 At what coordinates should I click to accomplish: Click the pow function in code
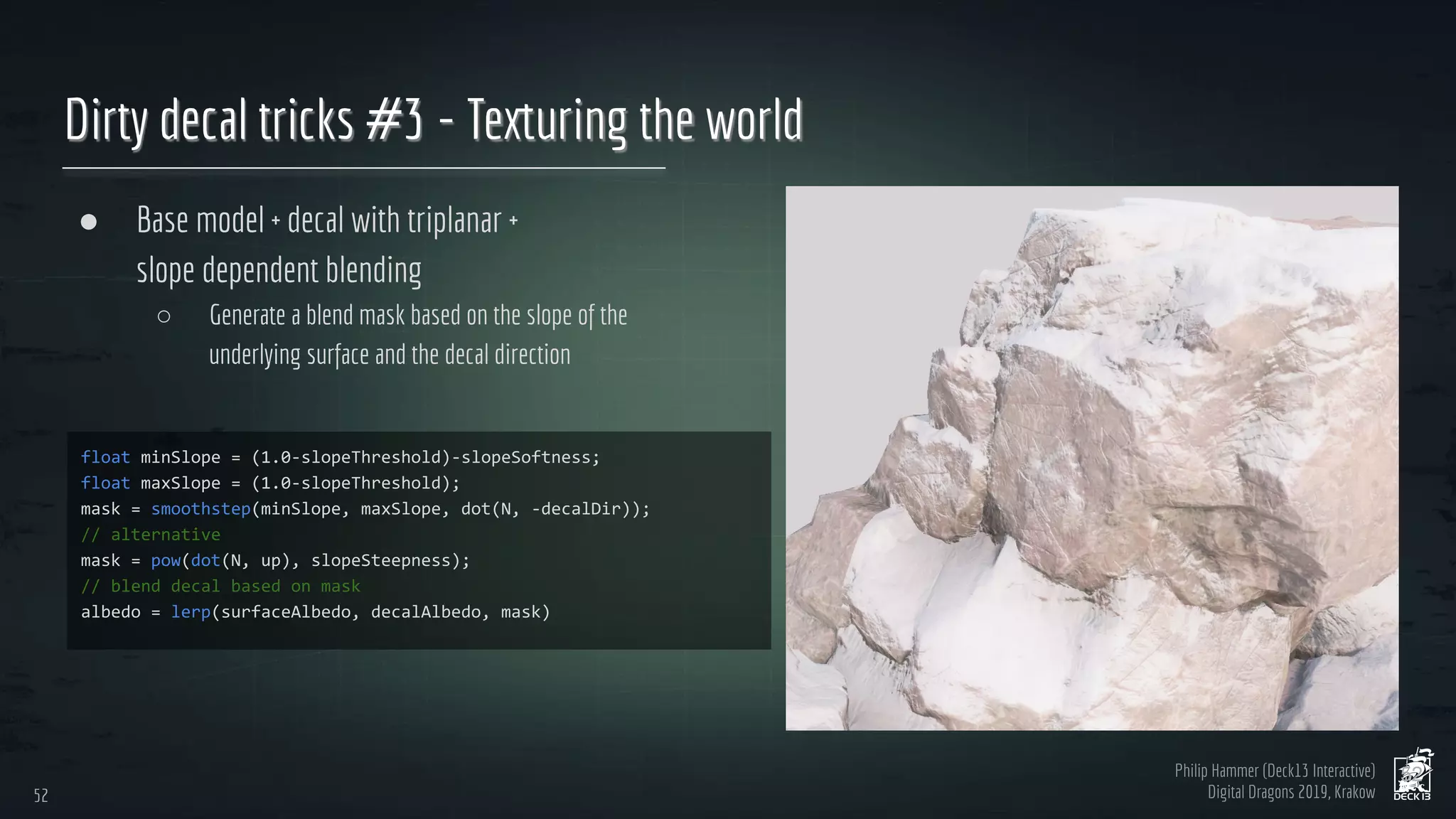tap(166, 561)
